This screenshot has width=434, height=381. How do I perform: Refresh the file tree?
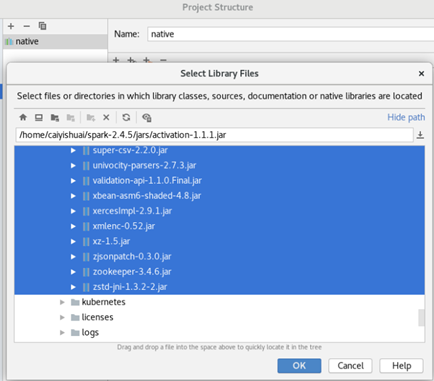126,117
